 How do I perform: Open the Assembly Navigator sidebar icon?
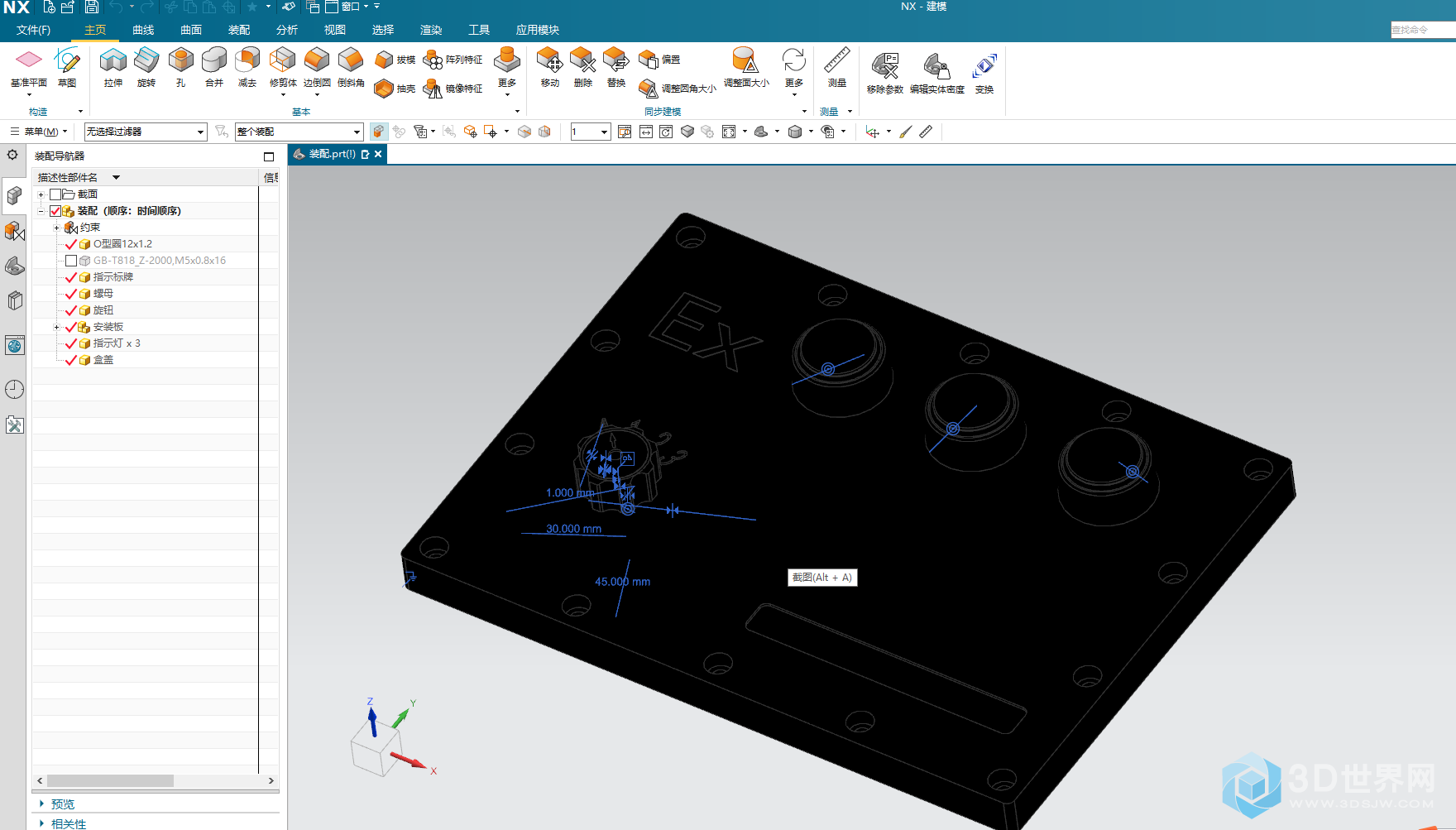pyautogui.click(x=14, y=195)
